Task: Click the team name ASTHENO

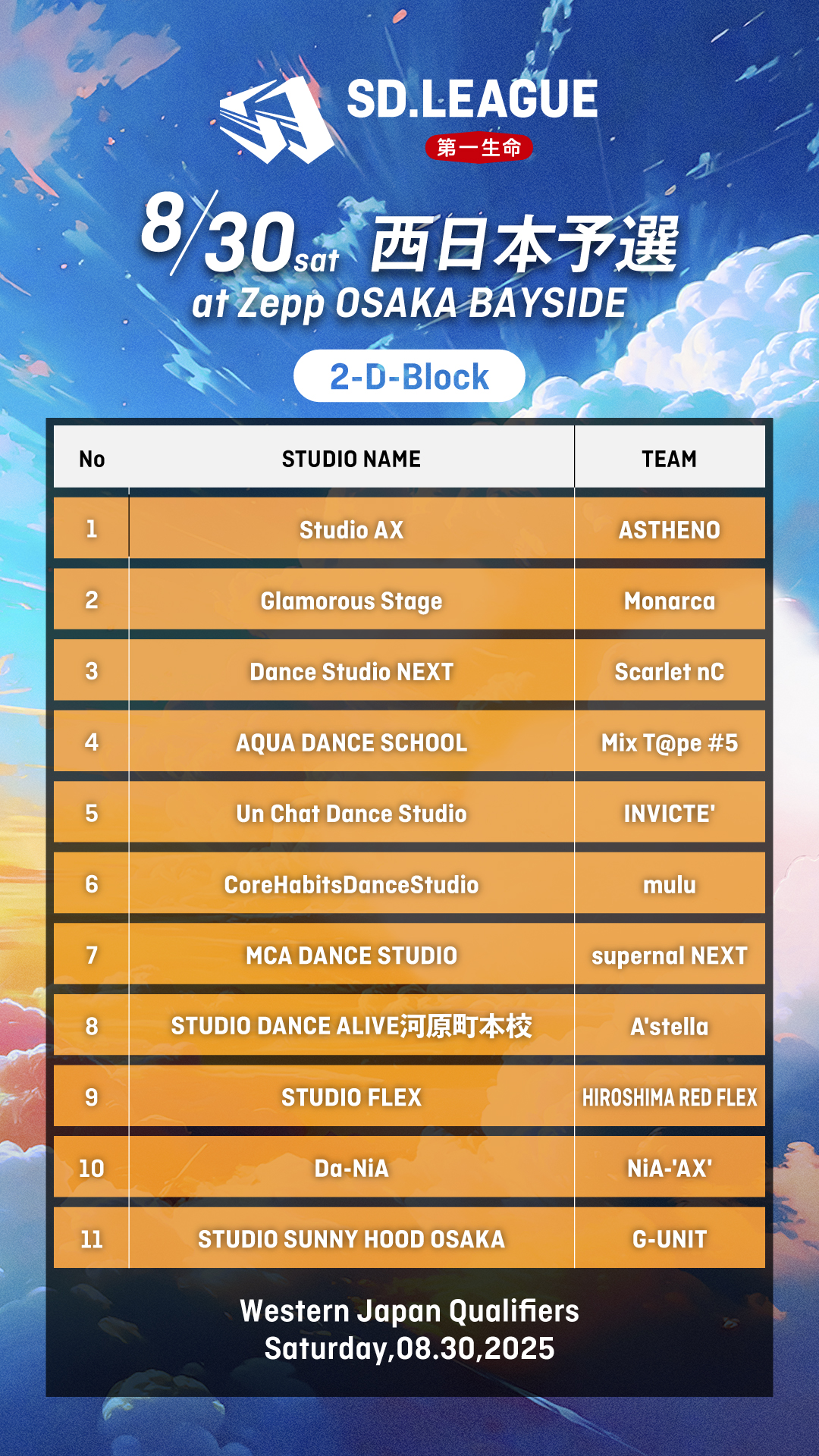Action: click(669, 529)
